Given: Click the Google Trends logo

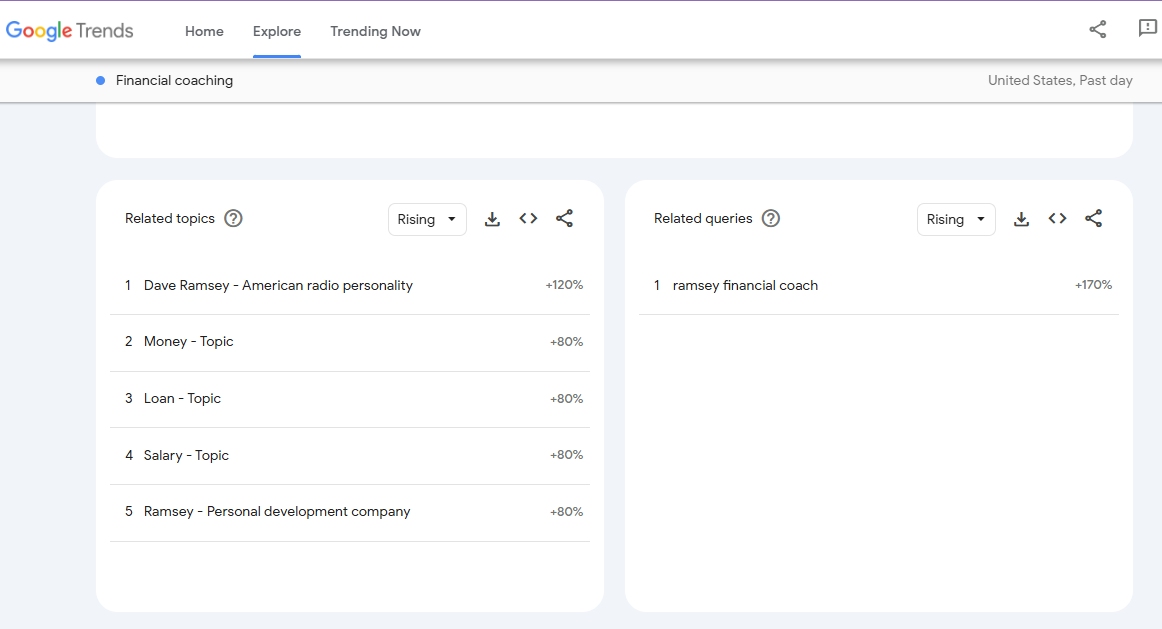Looking at the screenshot, I should (69, 30).
